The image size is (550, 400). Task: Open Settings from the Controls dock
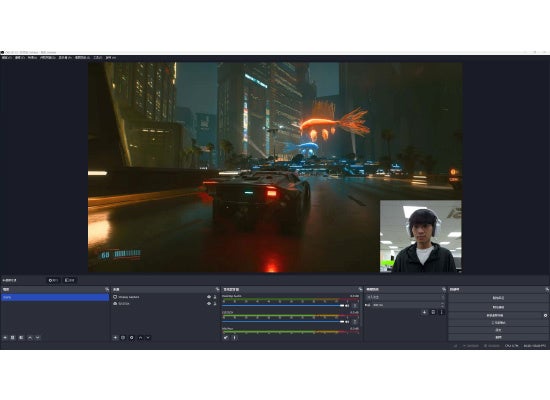[x=498, y=330]
